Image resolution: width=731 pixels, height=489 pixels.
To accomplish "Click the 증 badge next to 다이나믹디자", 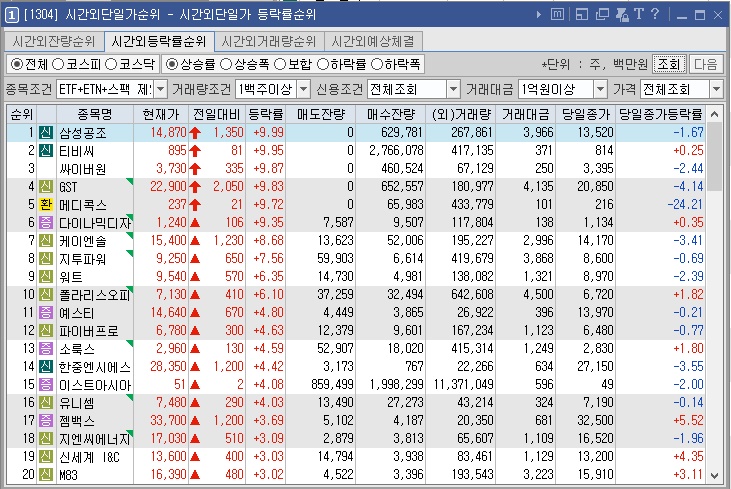I will point(46,222).
